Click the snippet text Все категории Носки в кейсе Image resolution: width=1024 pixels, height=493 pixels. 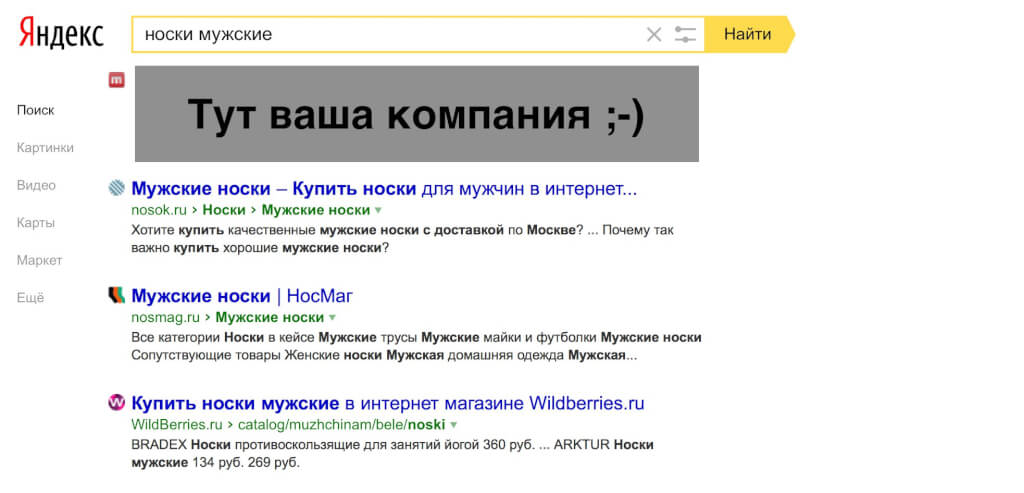pyautogui.click(x=417, y=347)
